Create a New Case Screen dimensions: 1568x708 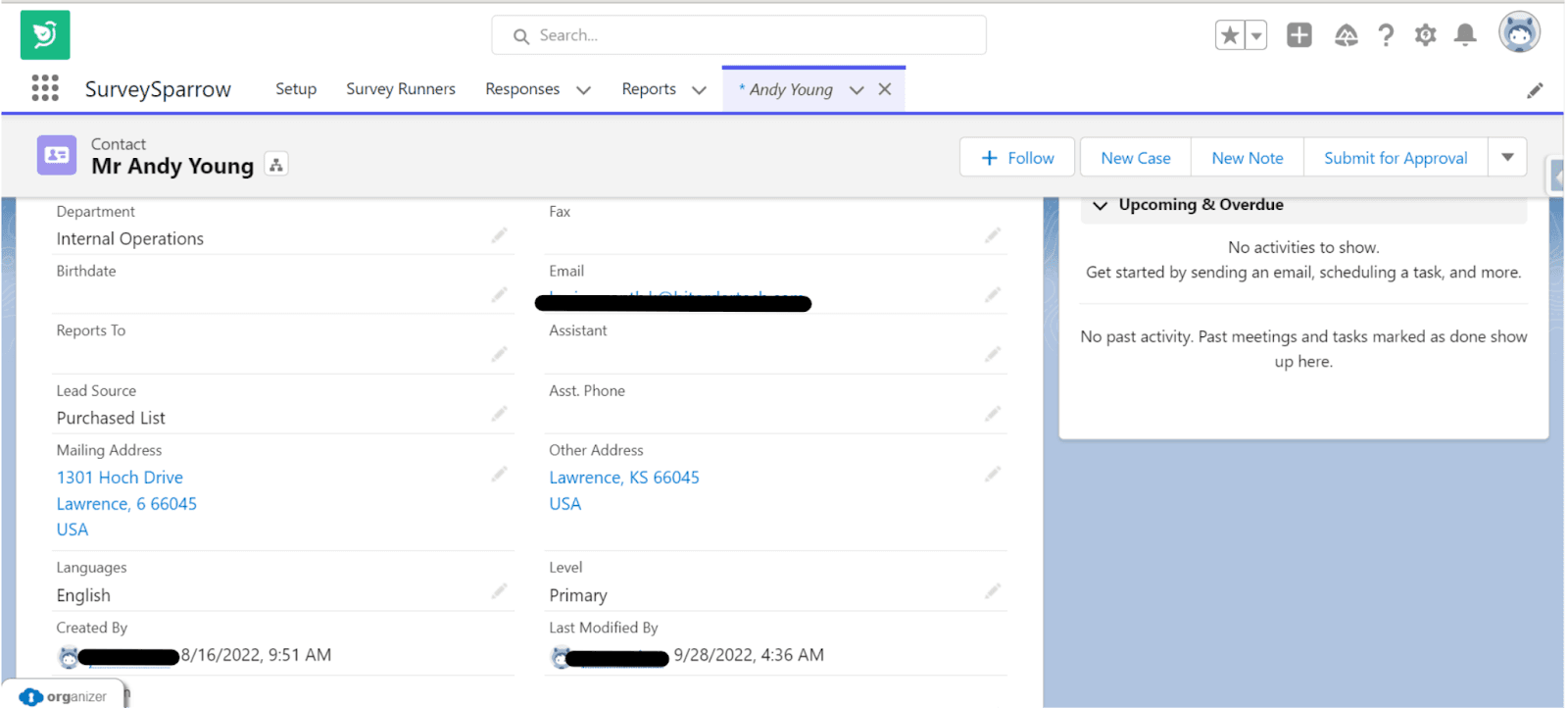pos(1135,158)
